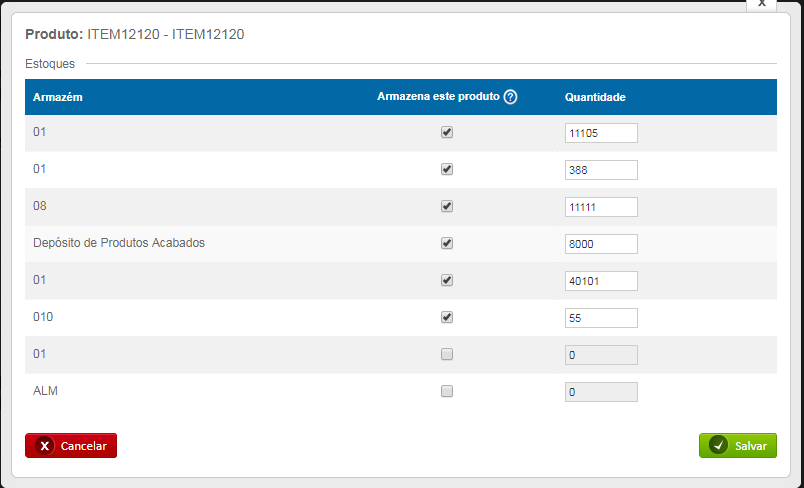804x488 pixels.
Task: Edit the quantity field showing 40101
Action: (601, 281)
